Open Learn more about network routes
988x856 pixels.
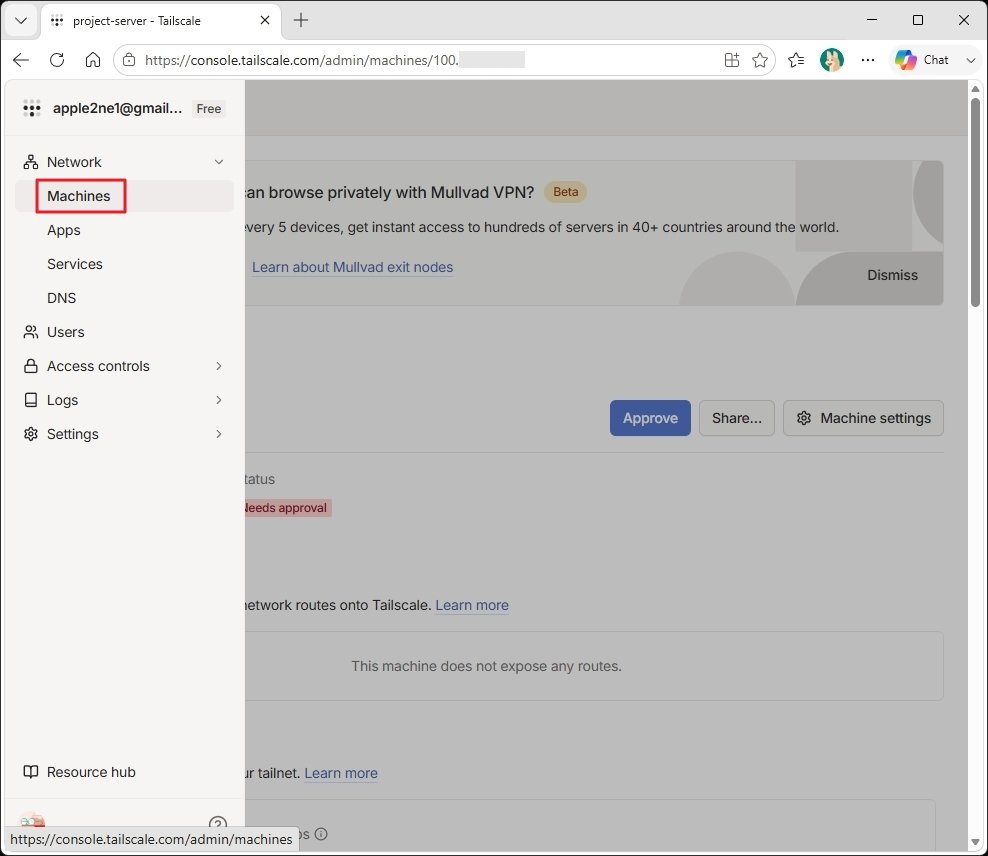pos(472,605)
